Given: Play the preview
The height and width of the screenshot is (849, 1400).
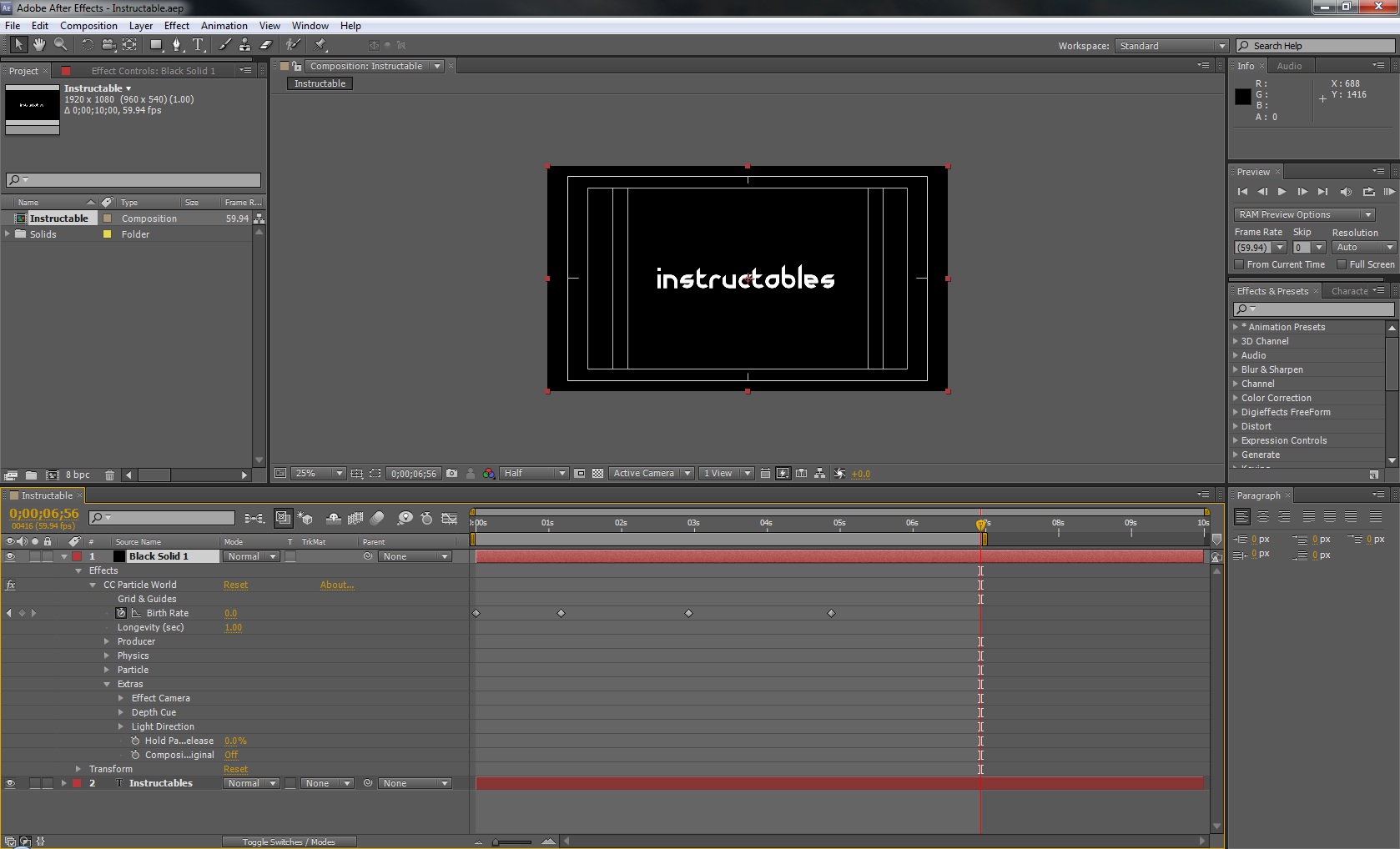Looking at the screenshot, I should (1282, 192).
